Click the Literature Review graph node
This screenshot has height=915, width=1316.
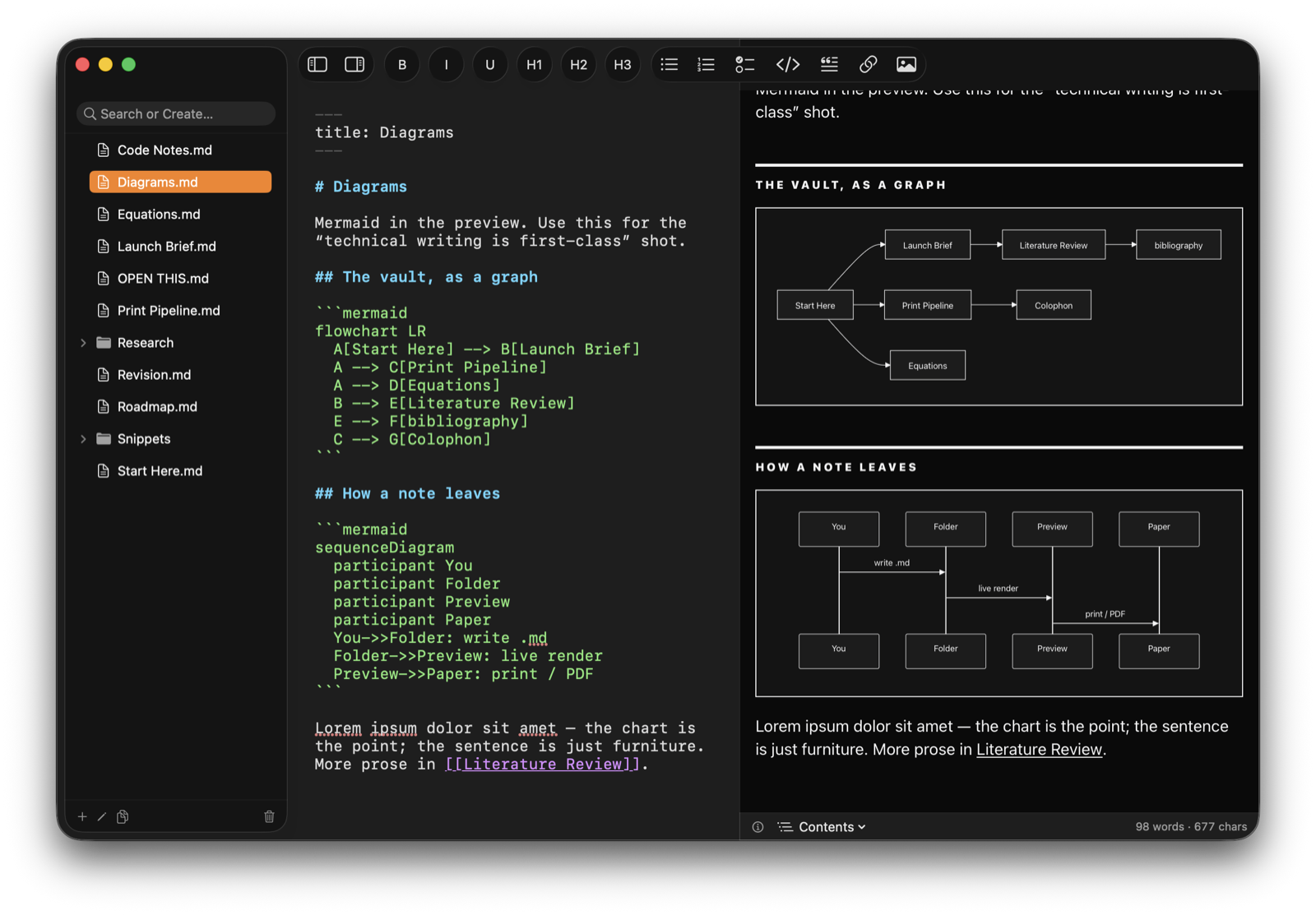tap(1054, 245)
